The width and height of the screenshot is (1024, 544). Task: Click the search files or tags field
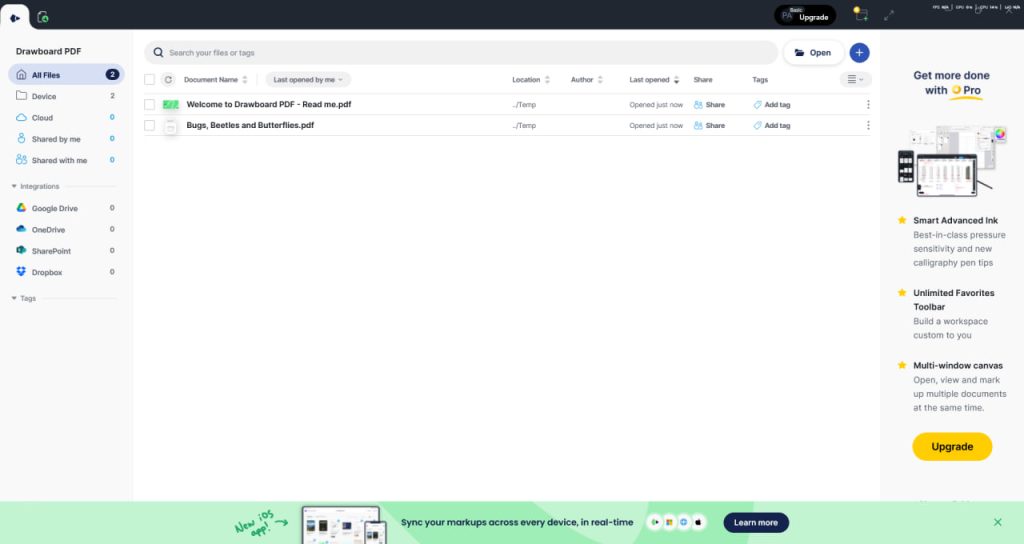click(460, 53)
